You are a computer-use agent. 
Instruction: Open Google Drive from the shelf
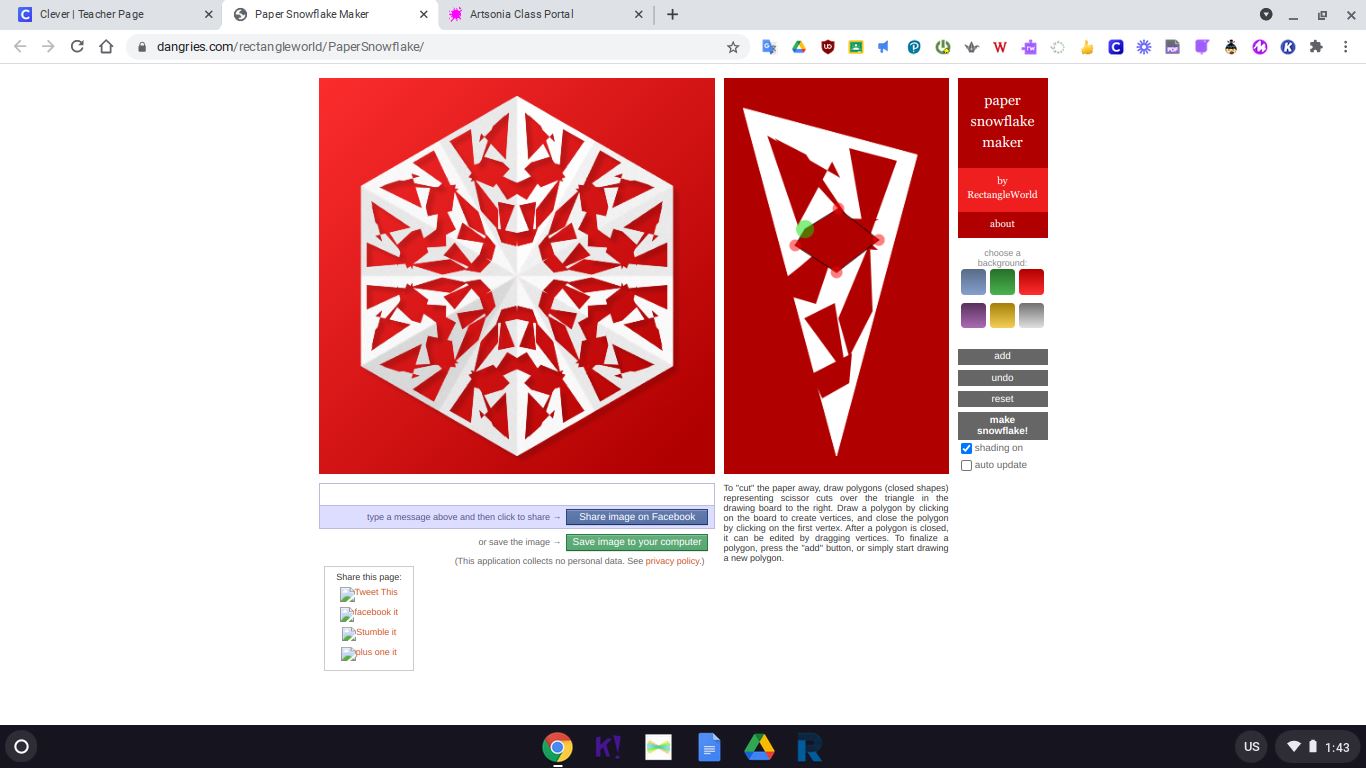pyautogui.click(x=759, y=747)
